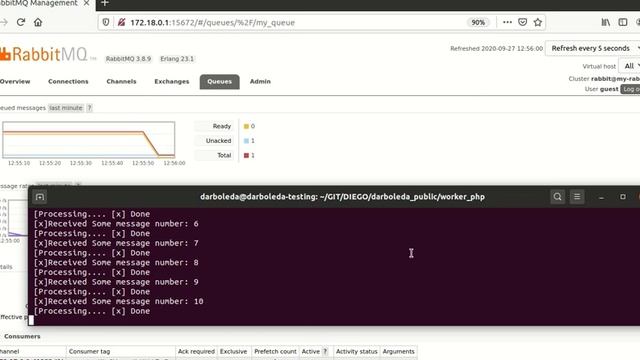The height and width of the screenshot is (360, 640).
Task: Toggle the Firefox sidebar icon
Action: click(623, 22)
